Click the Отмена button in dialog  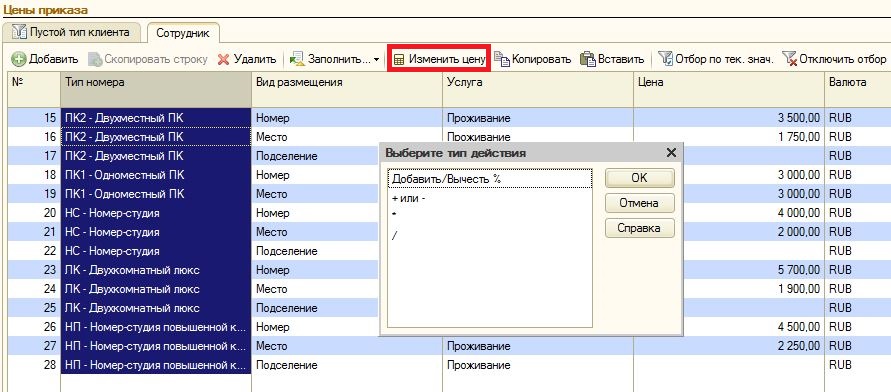point(639,203)
